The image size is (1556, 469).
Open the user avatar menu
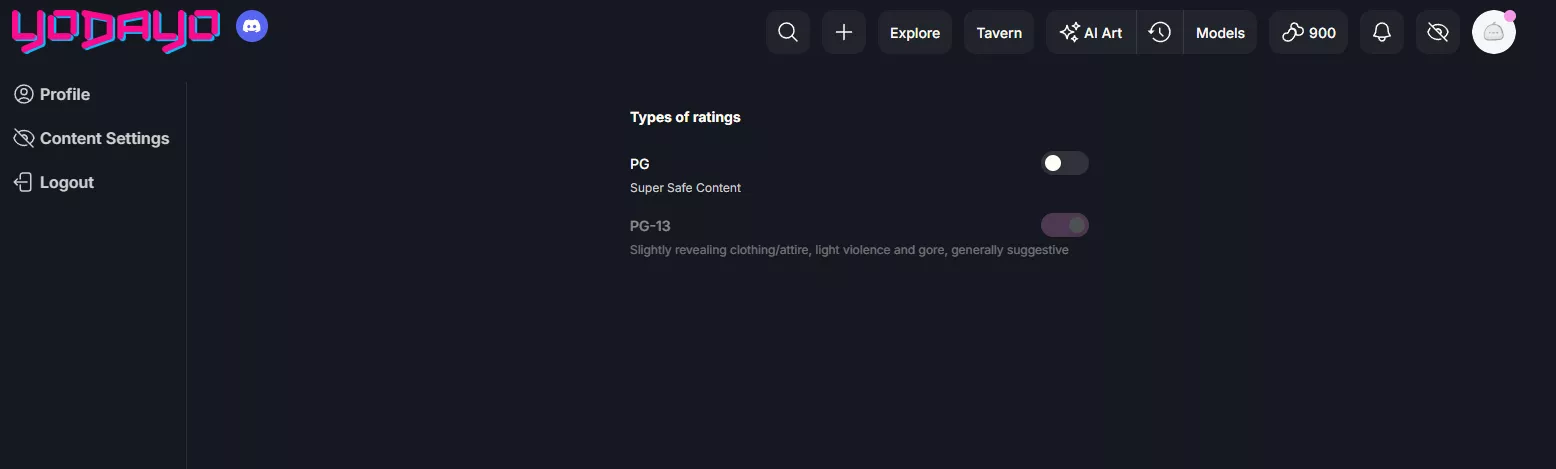[1494, 33]
